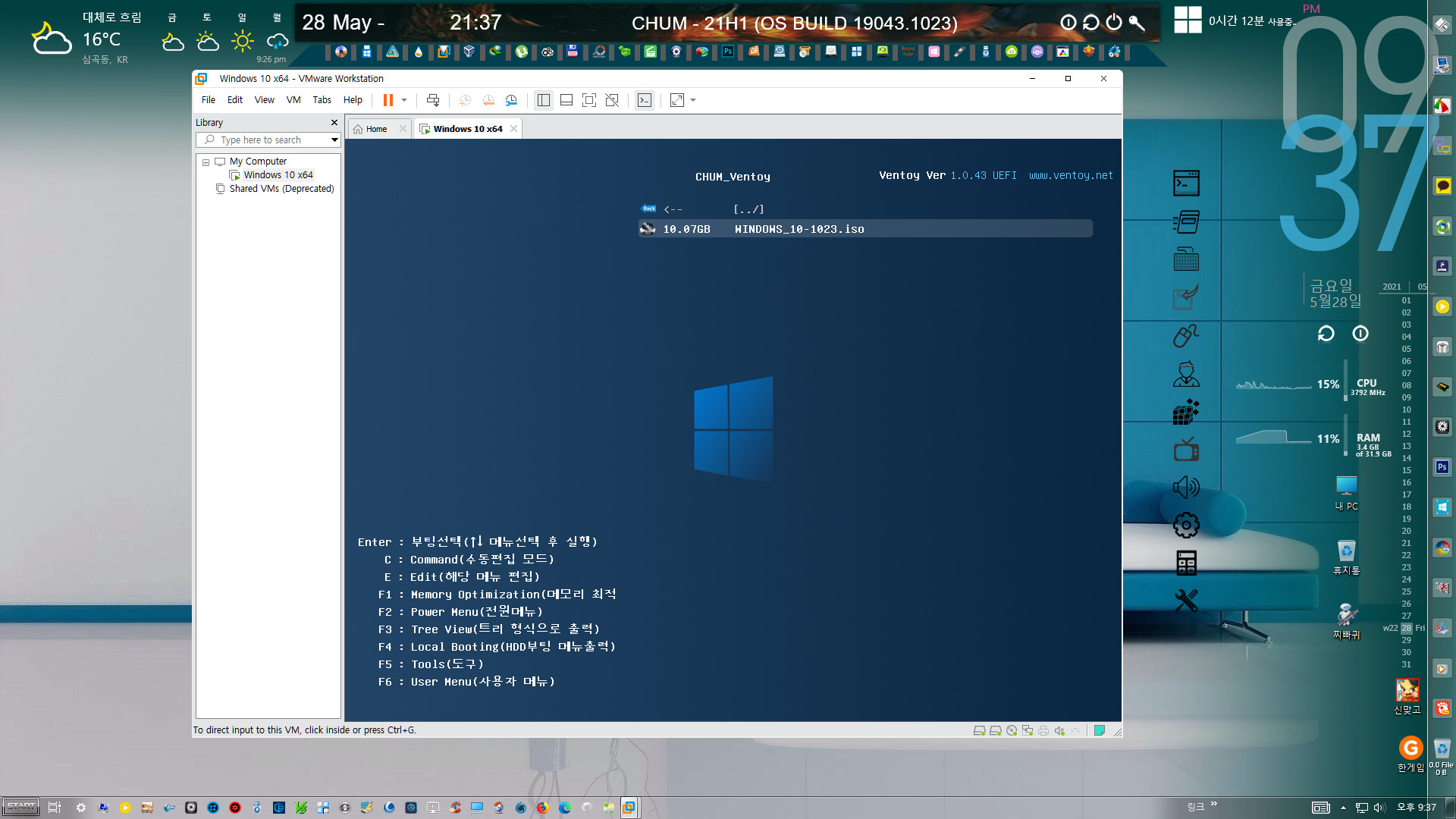Viewport: 1456px width, 819px height.
Task: Switch to Unity mode icon
Action: point(612,100)
